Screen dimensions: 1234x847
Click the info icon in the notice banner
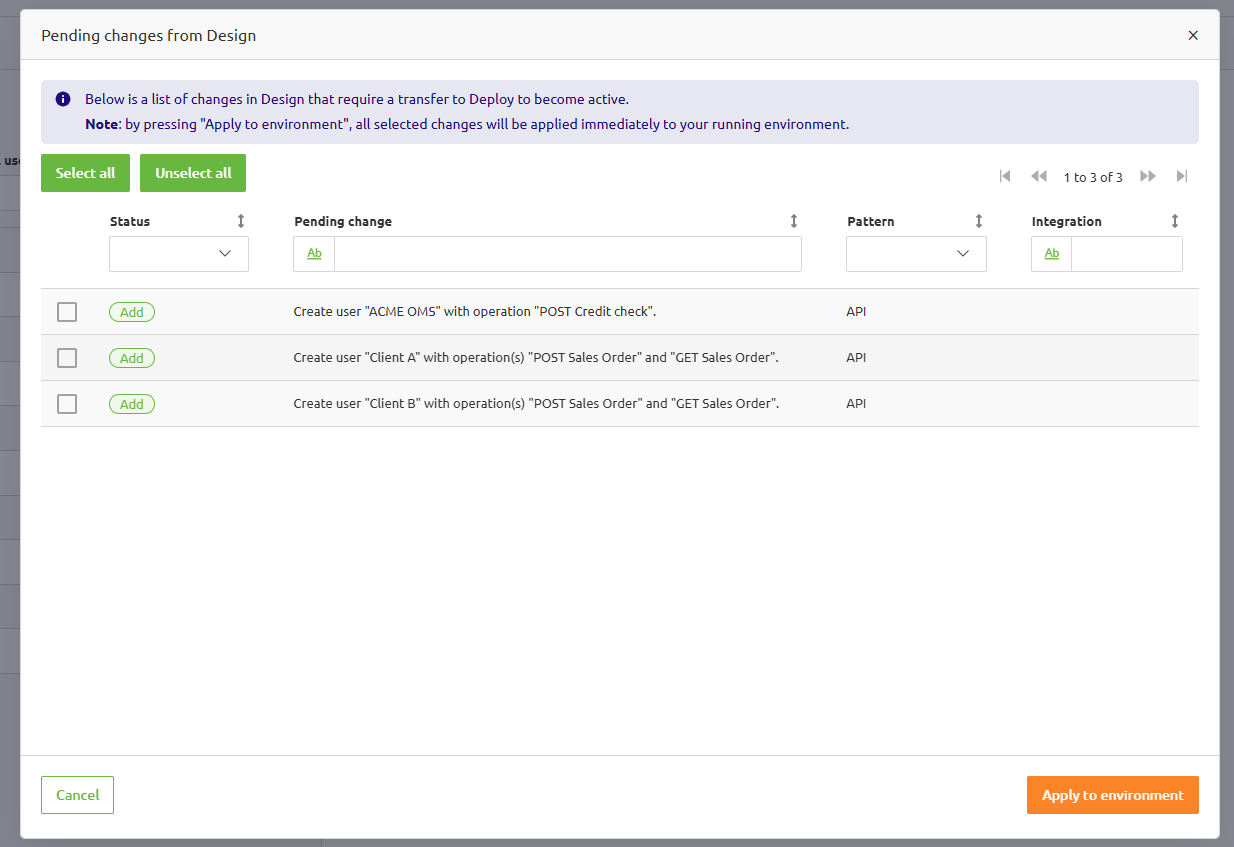(x=63, y=99)
